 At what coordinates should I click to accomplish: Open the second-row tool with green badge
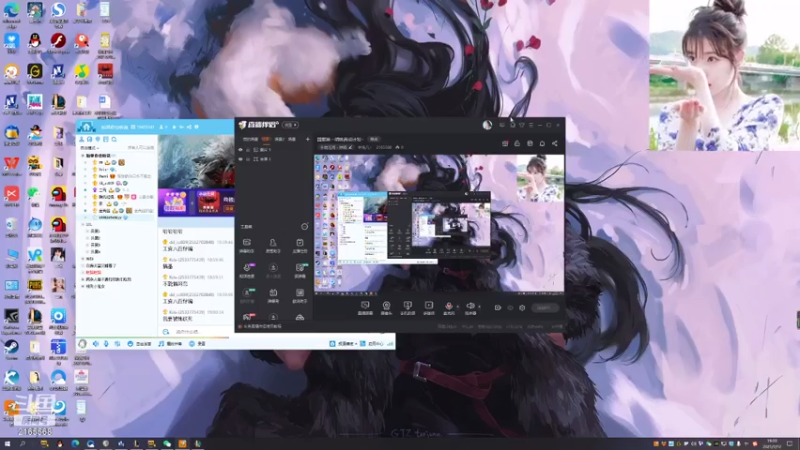[300, 270]
